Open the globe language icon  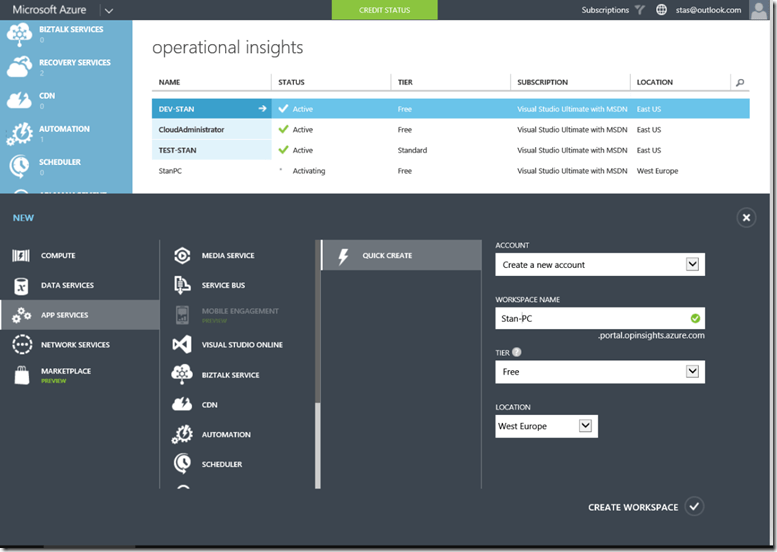(x=662, y=10)
